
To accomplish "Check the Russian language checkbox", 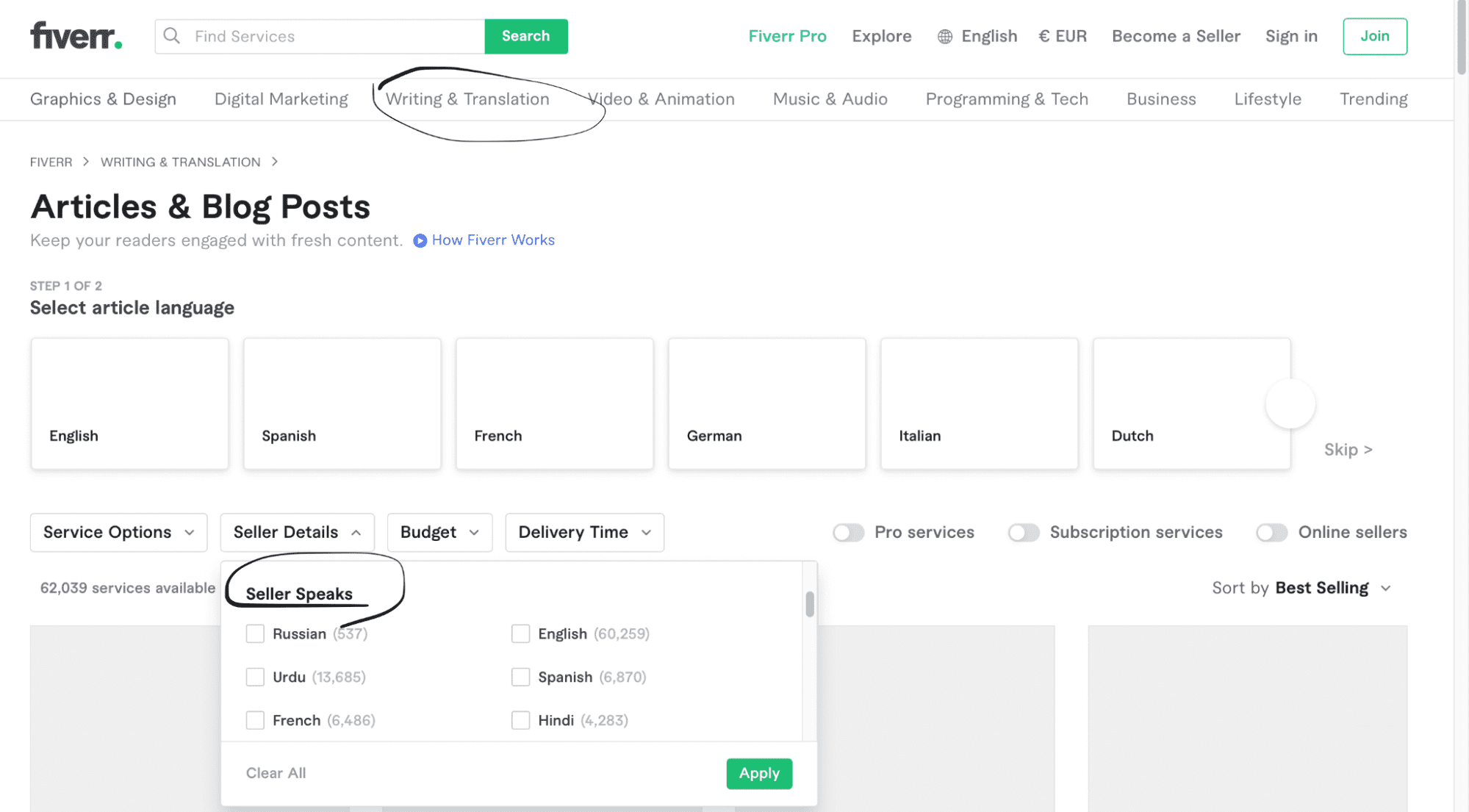I will (255, 633).
